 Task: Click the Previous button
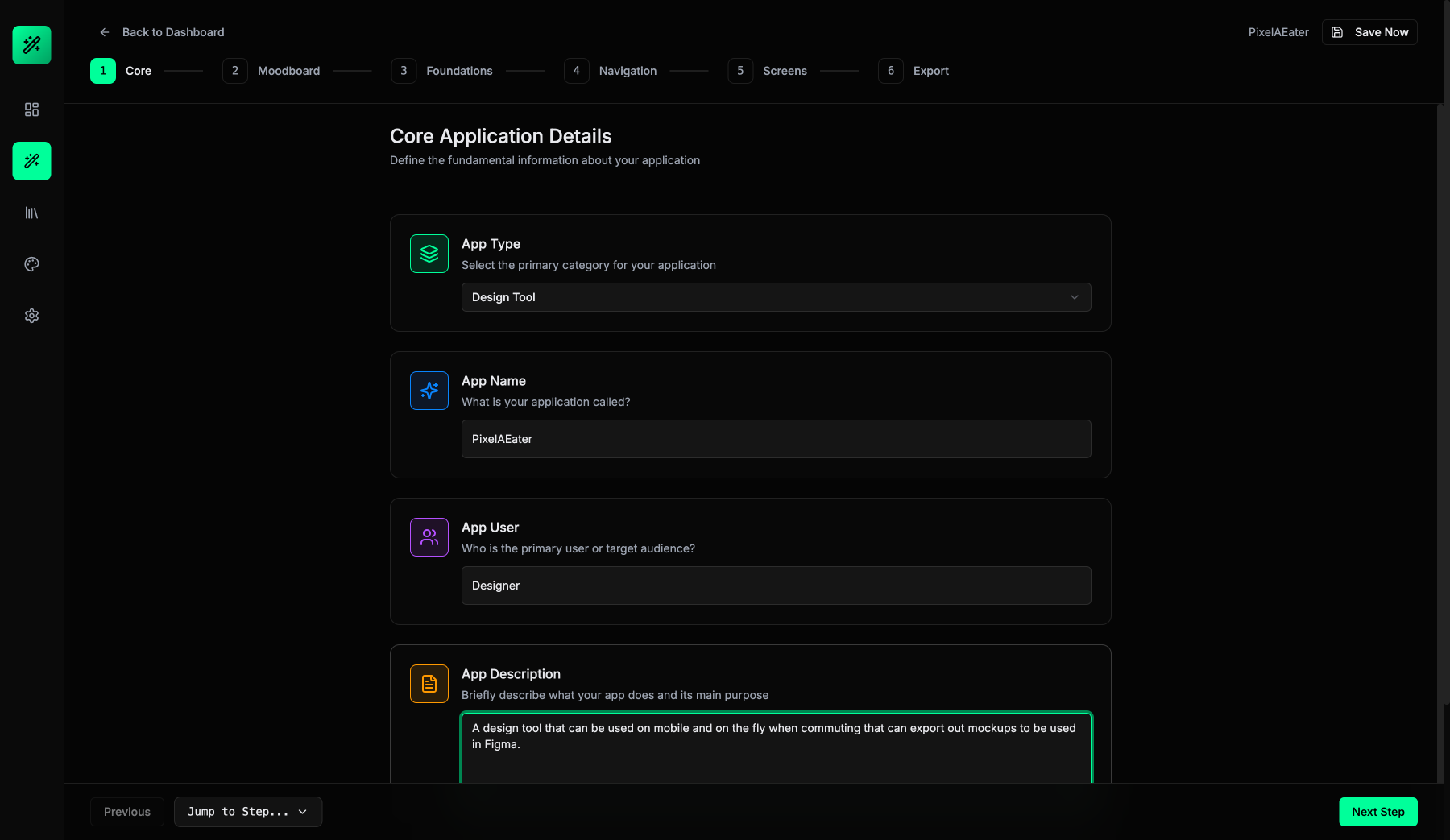pos(127,812)
